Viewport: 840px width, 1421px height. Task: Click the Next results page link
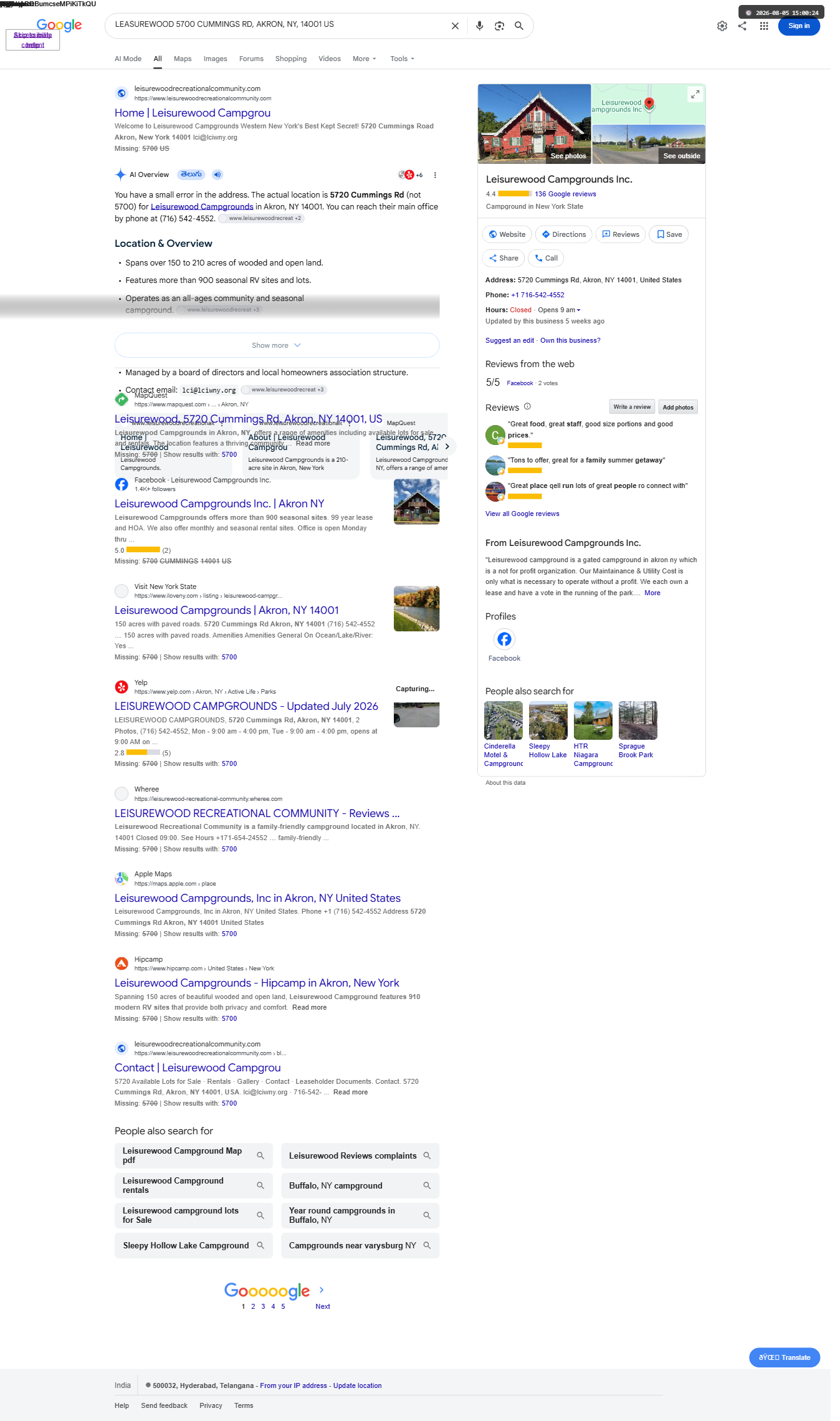tap(323, 1306)
